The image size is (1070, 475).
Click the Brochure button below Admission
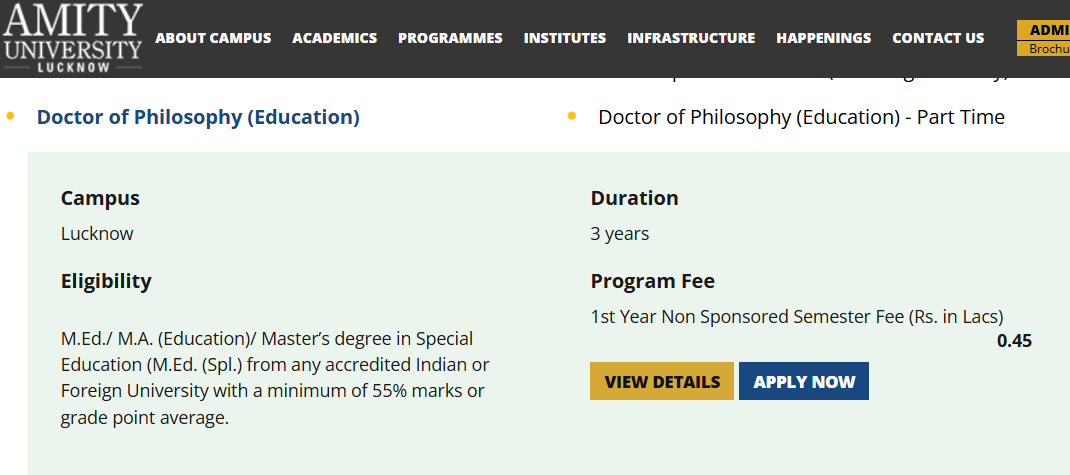tap(1043, 49)
